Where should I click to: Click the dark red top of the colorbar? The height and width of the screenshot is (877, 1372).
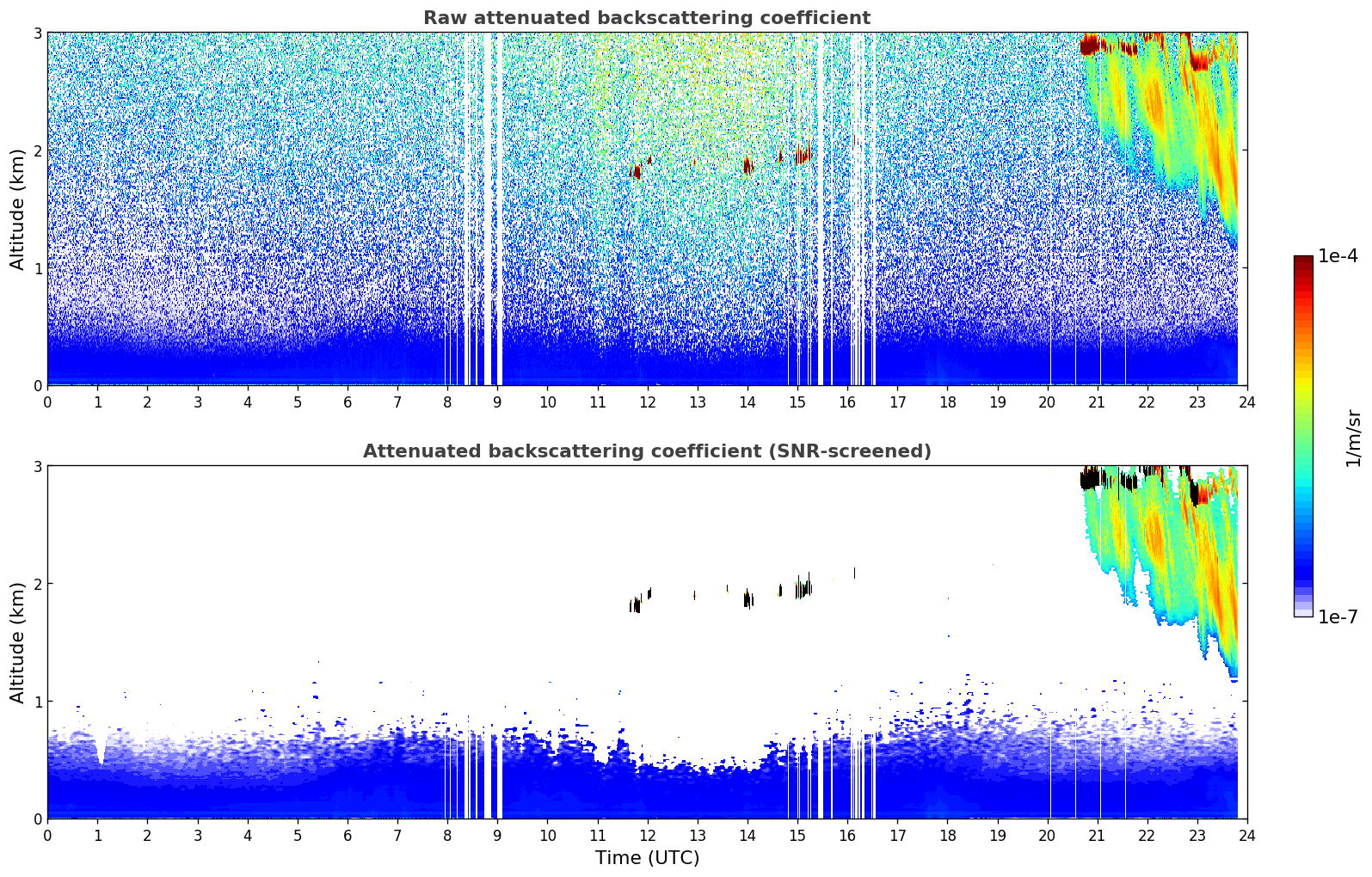point(1303,263)
